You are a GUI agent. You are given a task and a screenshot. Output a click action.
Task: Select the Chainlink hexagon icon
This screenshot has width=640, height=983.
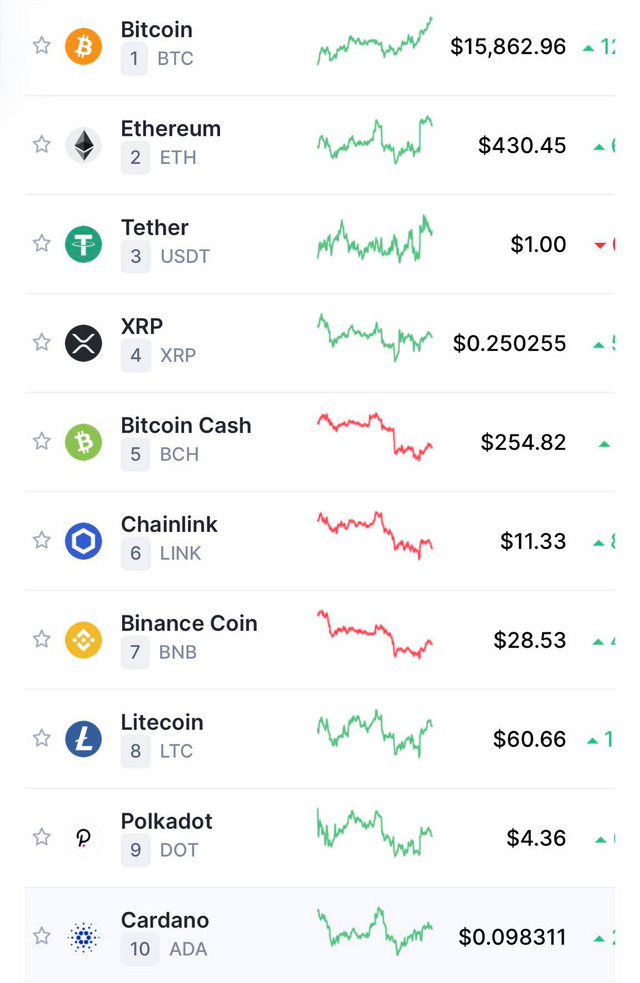[84, 539]
